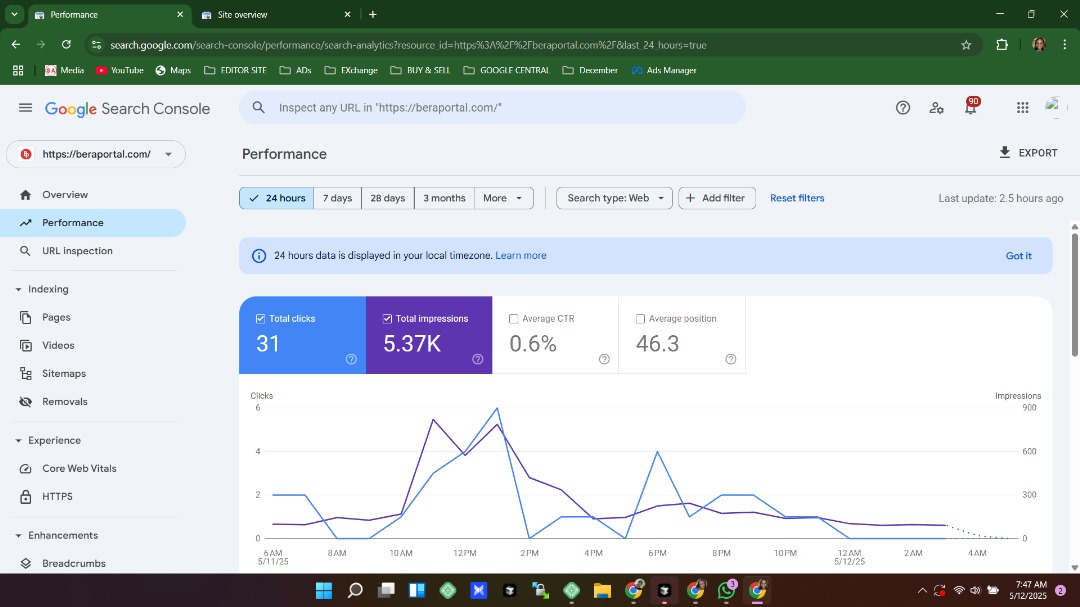The image size is (1080, 607).
Task: Open the Search type: Web dropdown
Action: pos(614,198)
